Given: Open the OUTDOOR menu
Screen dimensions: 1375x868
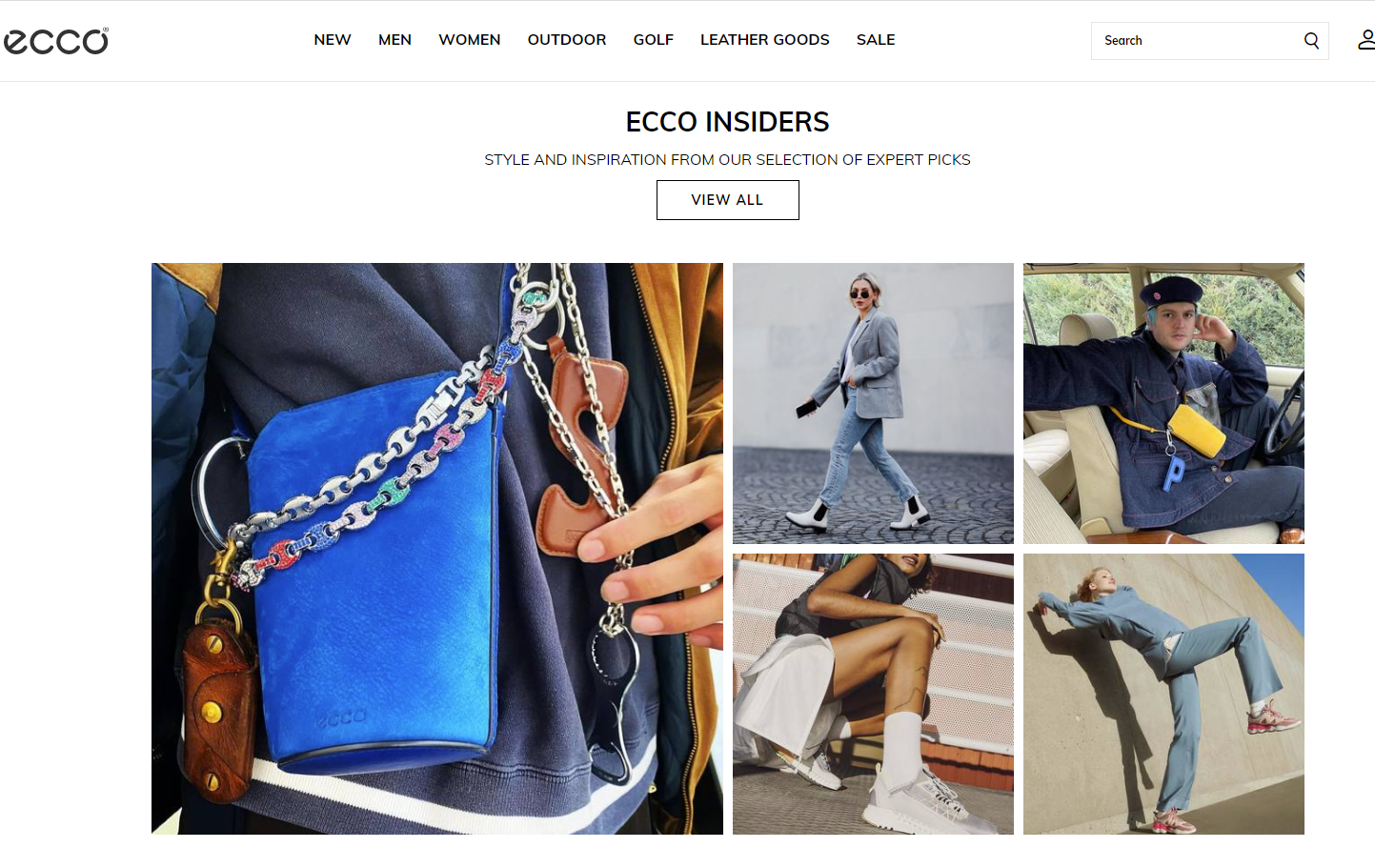Looking at the screenshot, I should (x=567, y=40).
